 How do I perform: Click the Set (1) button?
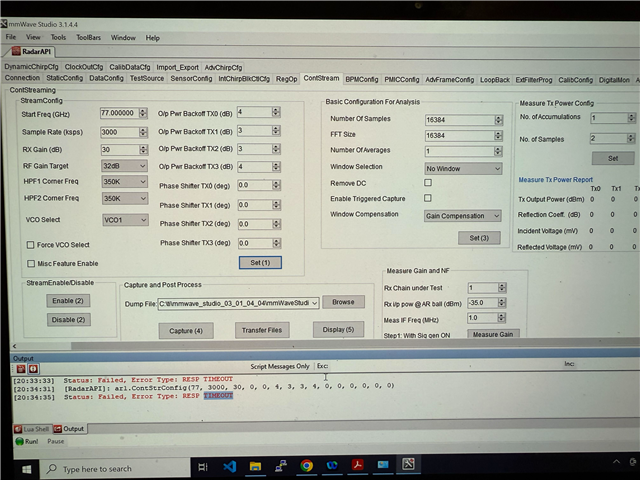point(260,262)
